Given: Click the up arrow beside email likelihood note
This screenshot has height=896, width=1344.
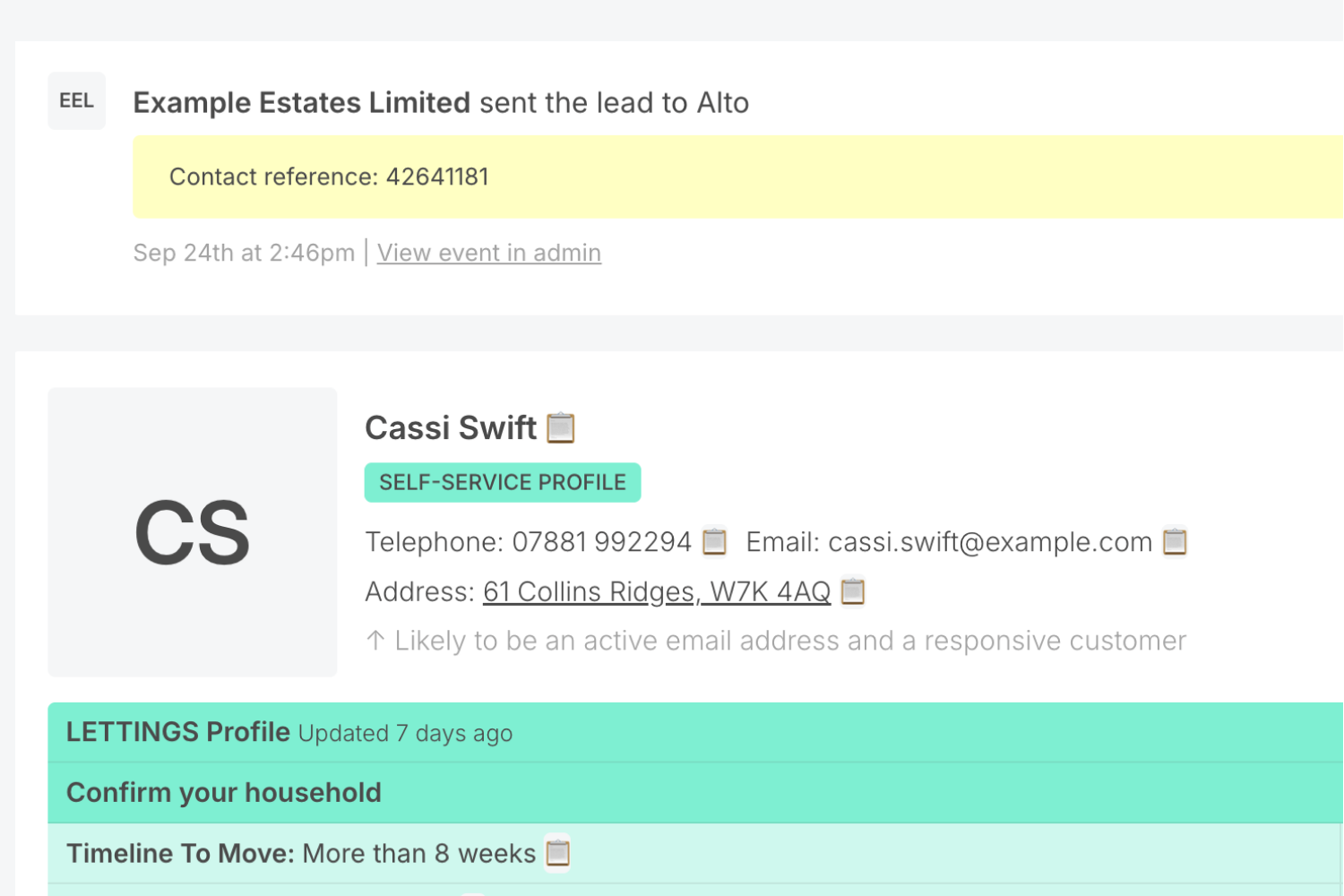Looking at the screenshot, I should [x=375, y=641].
